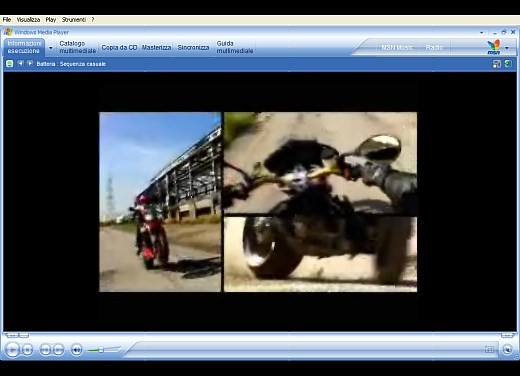Image resolution: width=520 pixels, height=376 pixels.
Task: Click the volume slider handle
Action: click(101, 350)
